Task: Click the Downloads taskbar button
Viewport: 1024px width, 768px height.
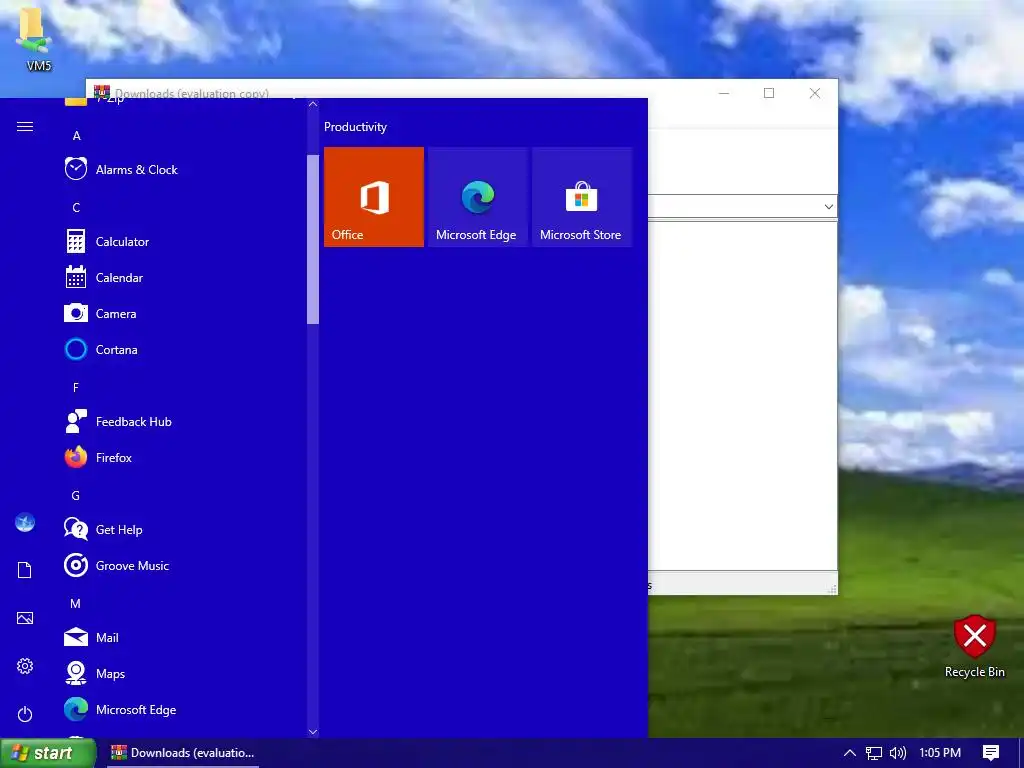Action: tap(183, 753)
